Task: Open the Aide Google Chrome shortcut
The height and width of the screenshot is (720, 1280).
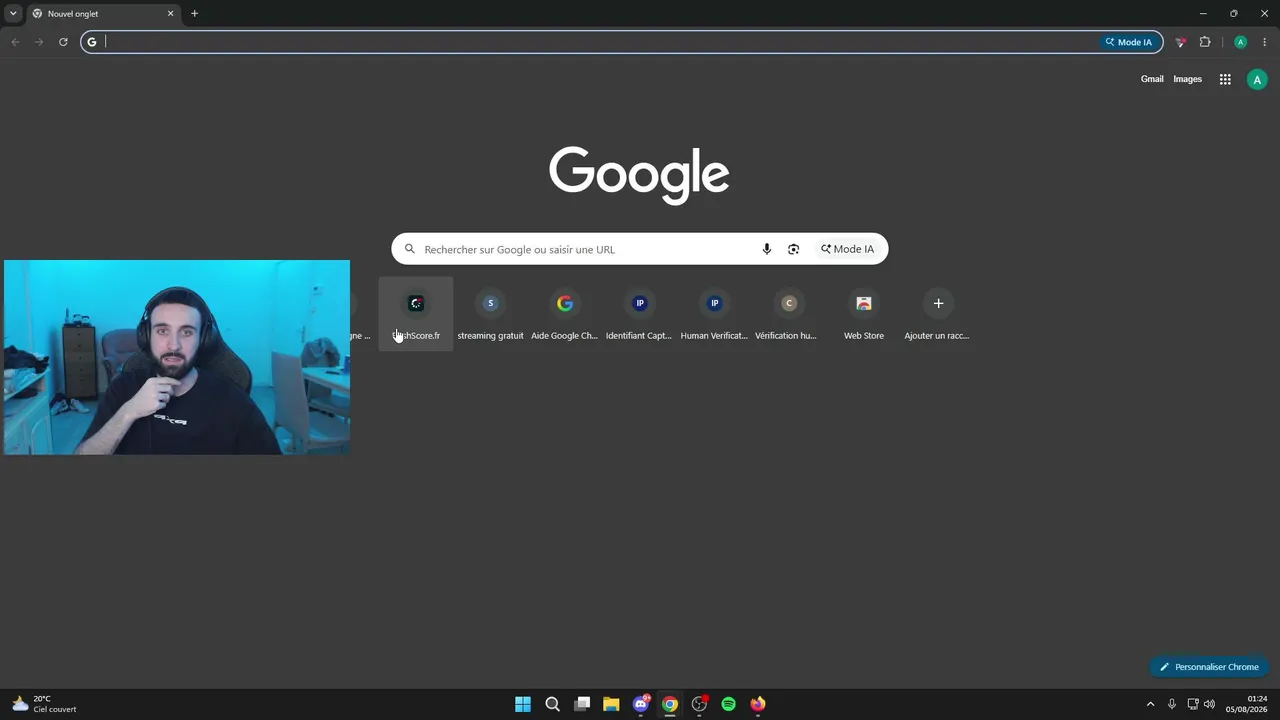Action: pyautogui.click(x=565, y=313)
